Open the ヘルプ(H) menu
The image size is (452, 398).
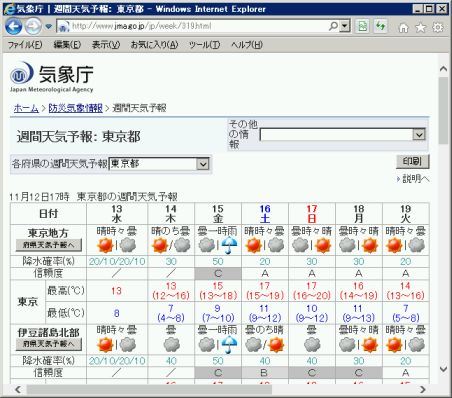(x=247, y=45)
